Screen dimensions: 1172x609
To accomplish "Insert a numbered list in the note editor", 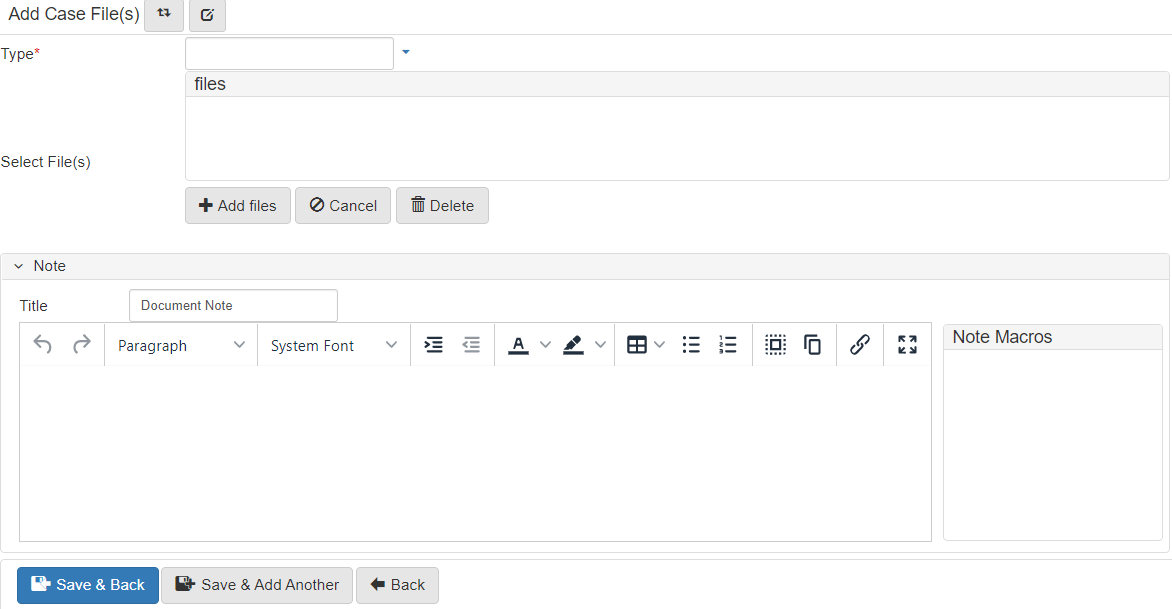I will click(727, 344).
